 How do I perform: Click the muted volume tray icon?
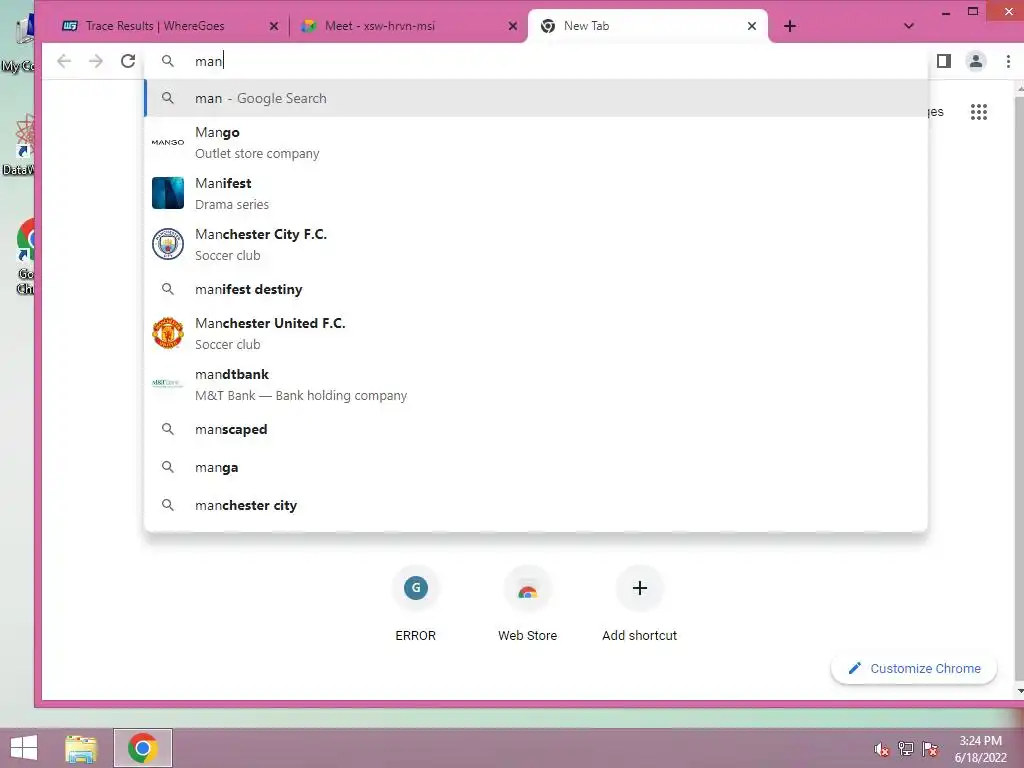(881, 749)
